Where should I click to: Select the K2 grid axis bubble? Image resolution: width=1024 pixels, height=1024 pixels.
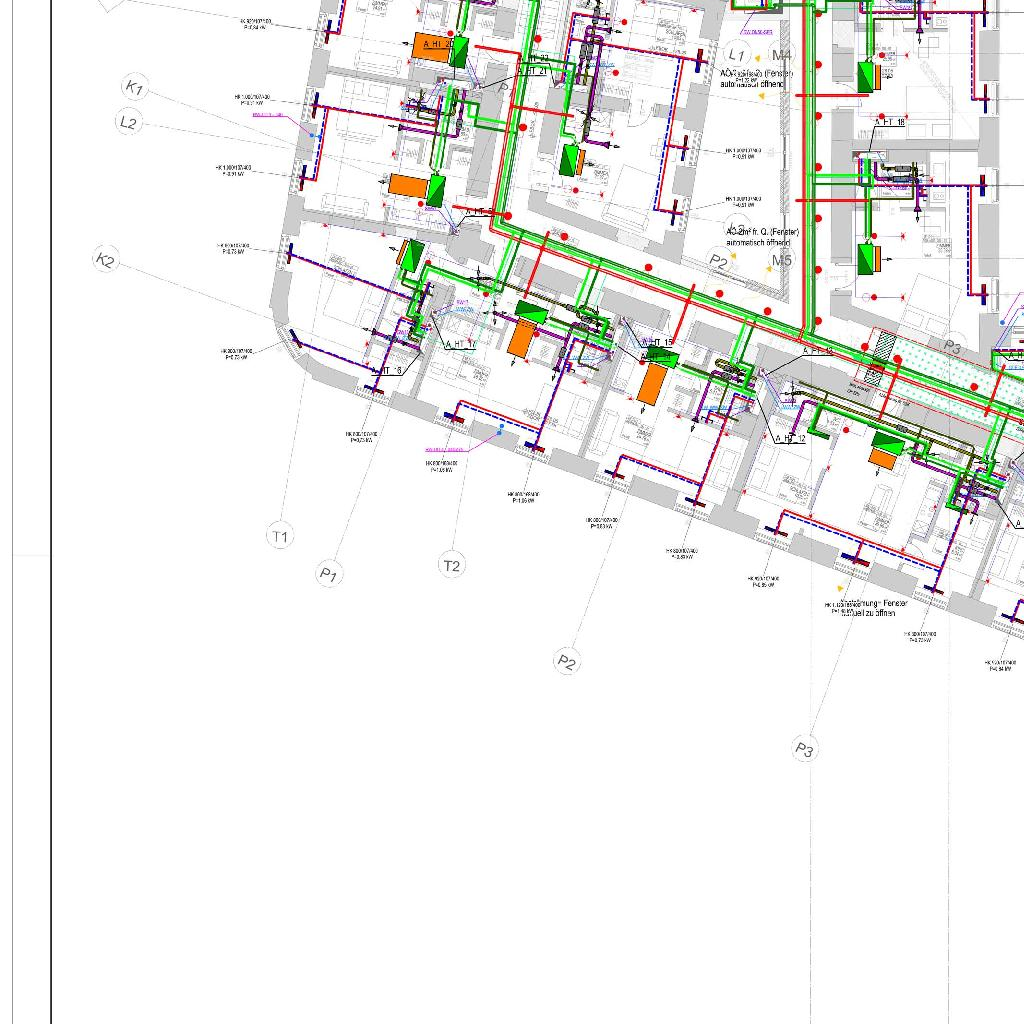pyautogui.click(x=106, y=259)
